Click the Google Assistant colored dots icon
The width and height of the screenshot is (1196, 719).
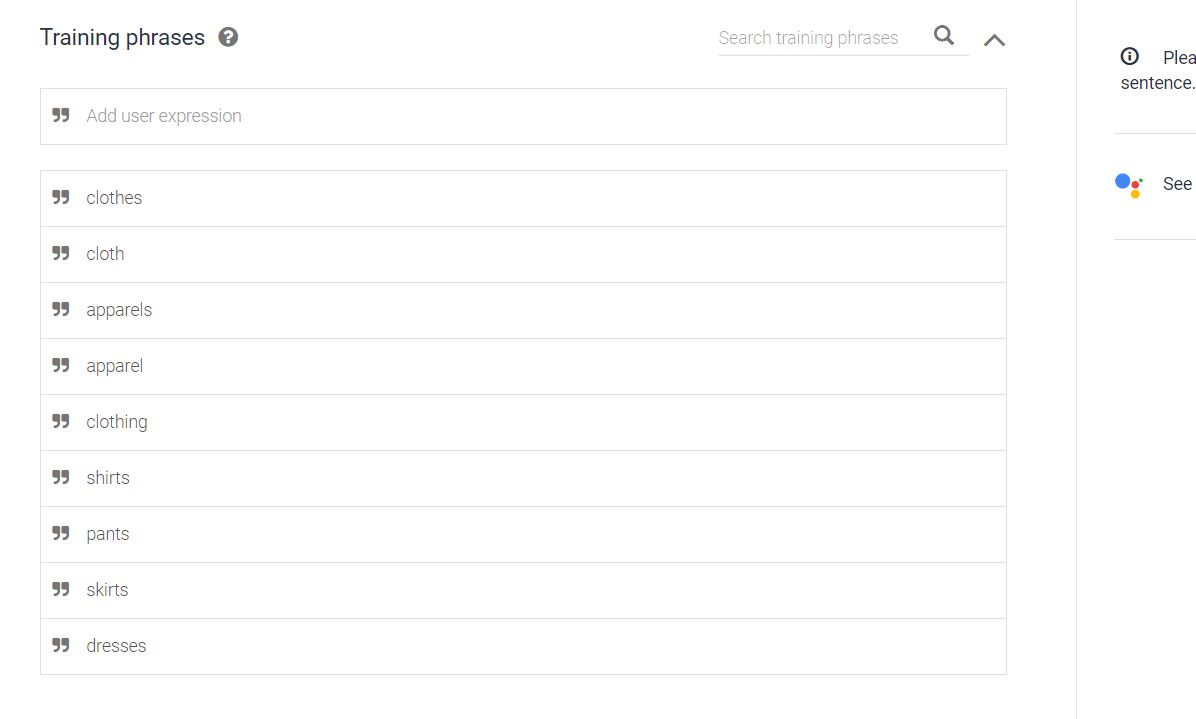(x=1129, y=185)
